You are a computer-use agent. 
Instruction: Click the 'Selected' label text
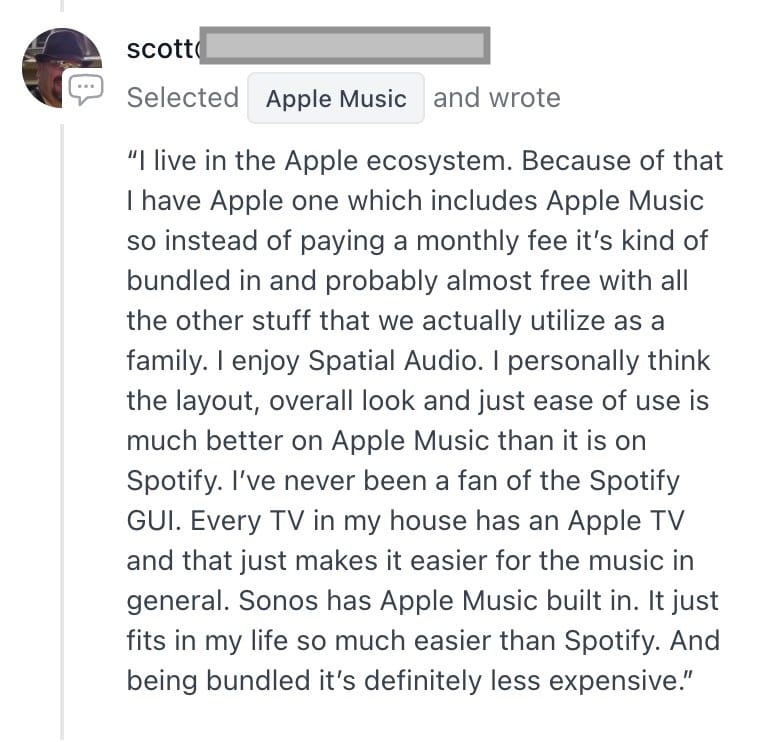183,98
